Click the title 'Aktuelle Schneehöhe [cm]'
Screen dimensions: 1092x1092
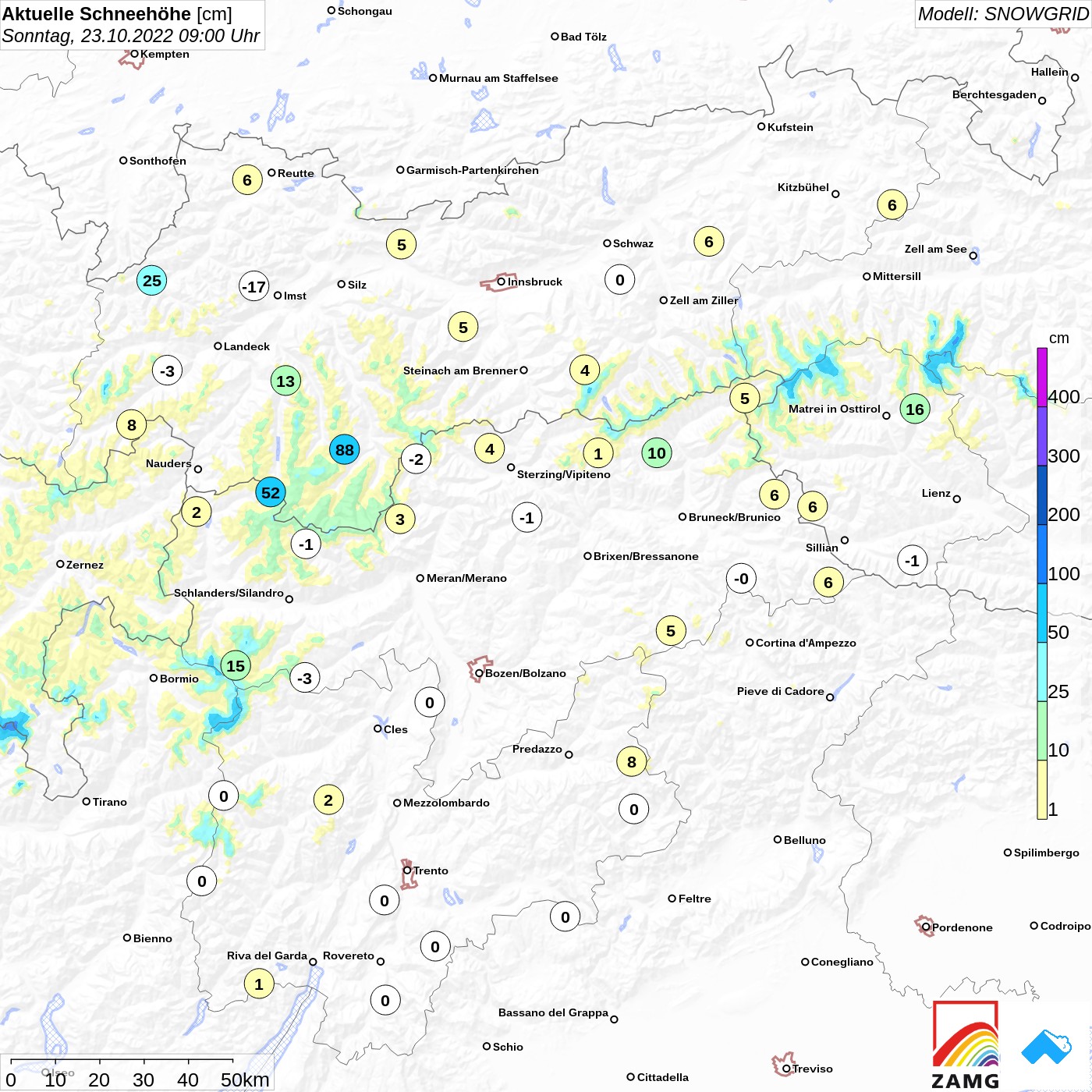point(117,14)
